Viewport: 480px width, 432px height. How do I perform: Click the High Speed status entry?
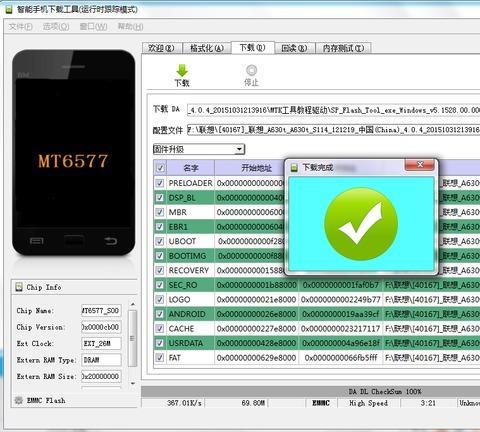pyautogui.click(x=368, y=403)
